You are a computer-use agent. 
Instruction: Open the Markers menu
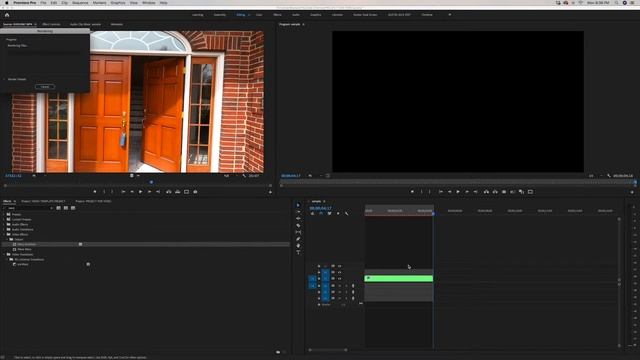[99, 3]
